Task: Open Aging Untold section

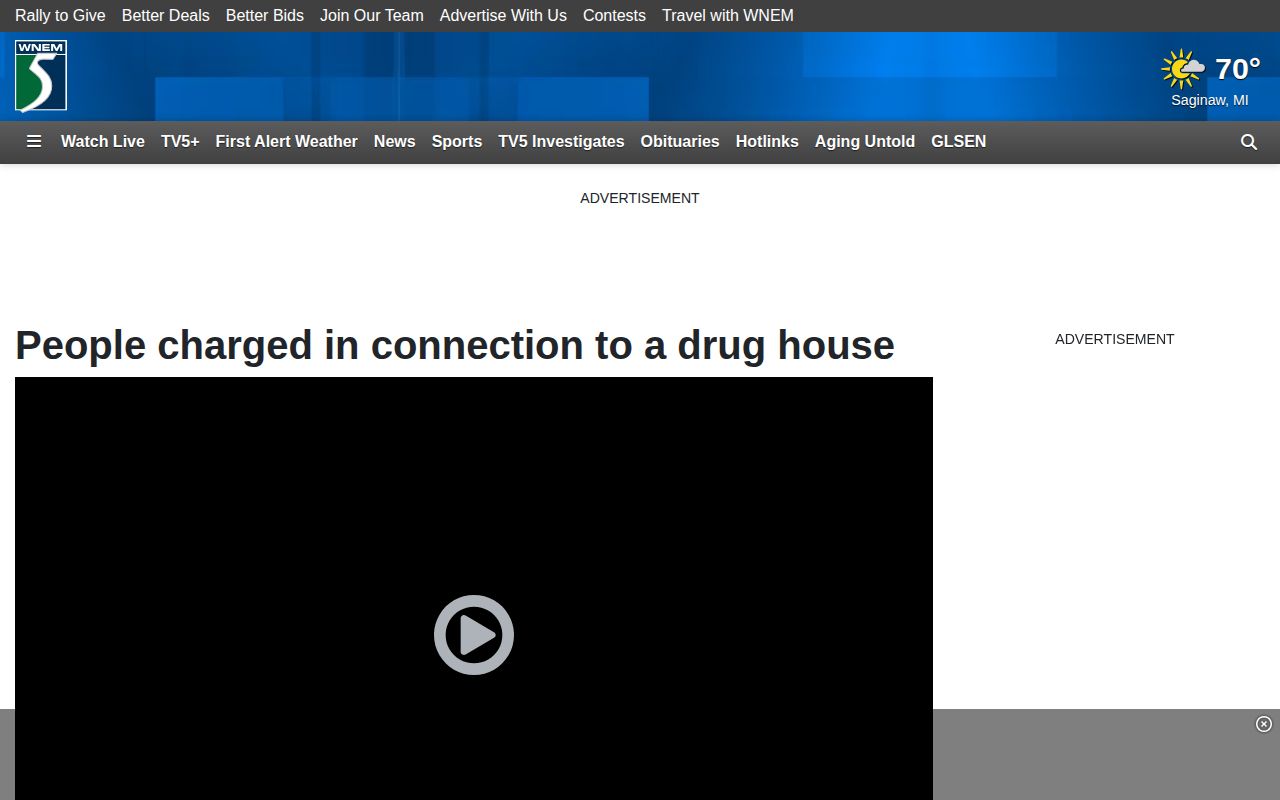Action: point(865,142)
